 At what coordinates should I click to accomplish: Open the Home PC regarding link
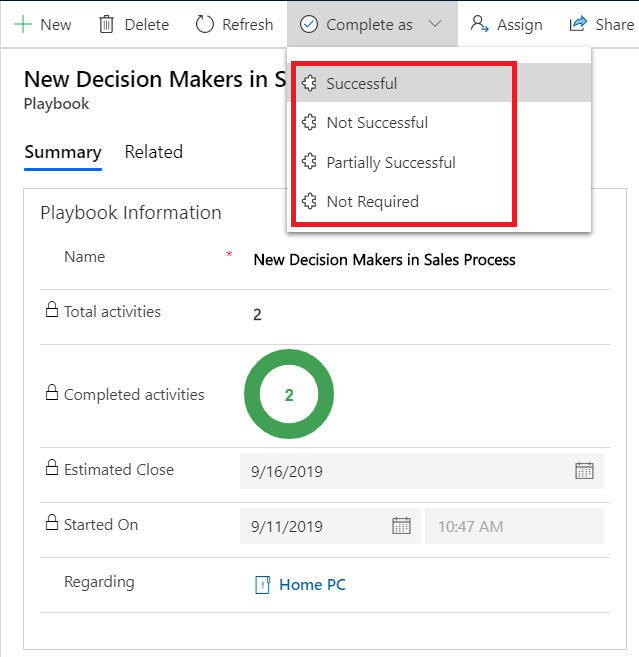click(x=312, y=585)
